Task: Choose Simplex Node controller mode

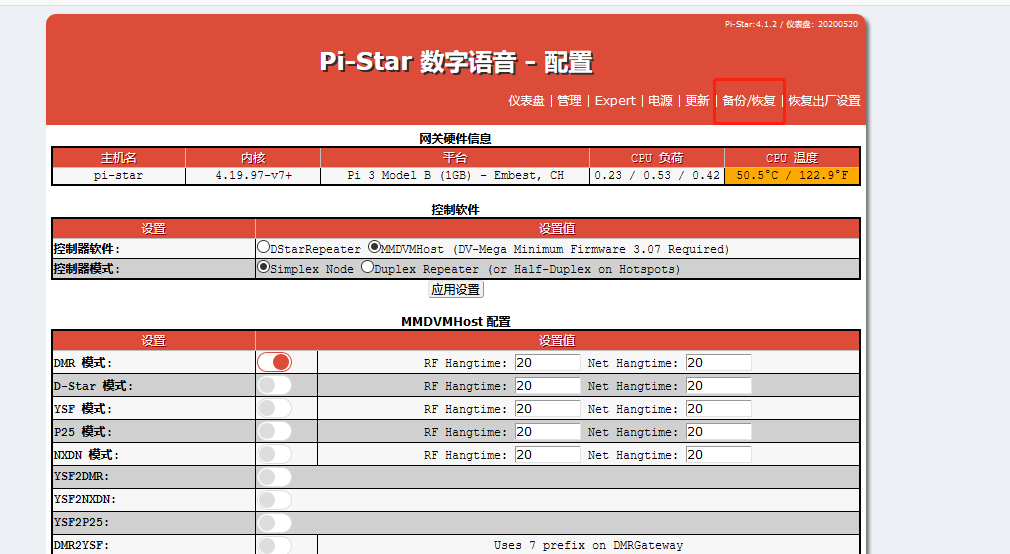Action: [263, 267]
